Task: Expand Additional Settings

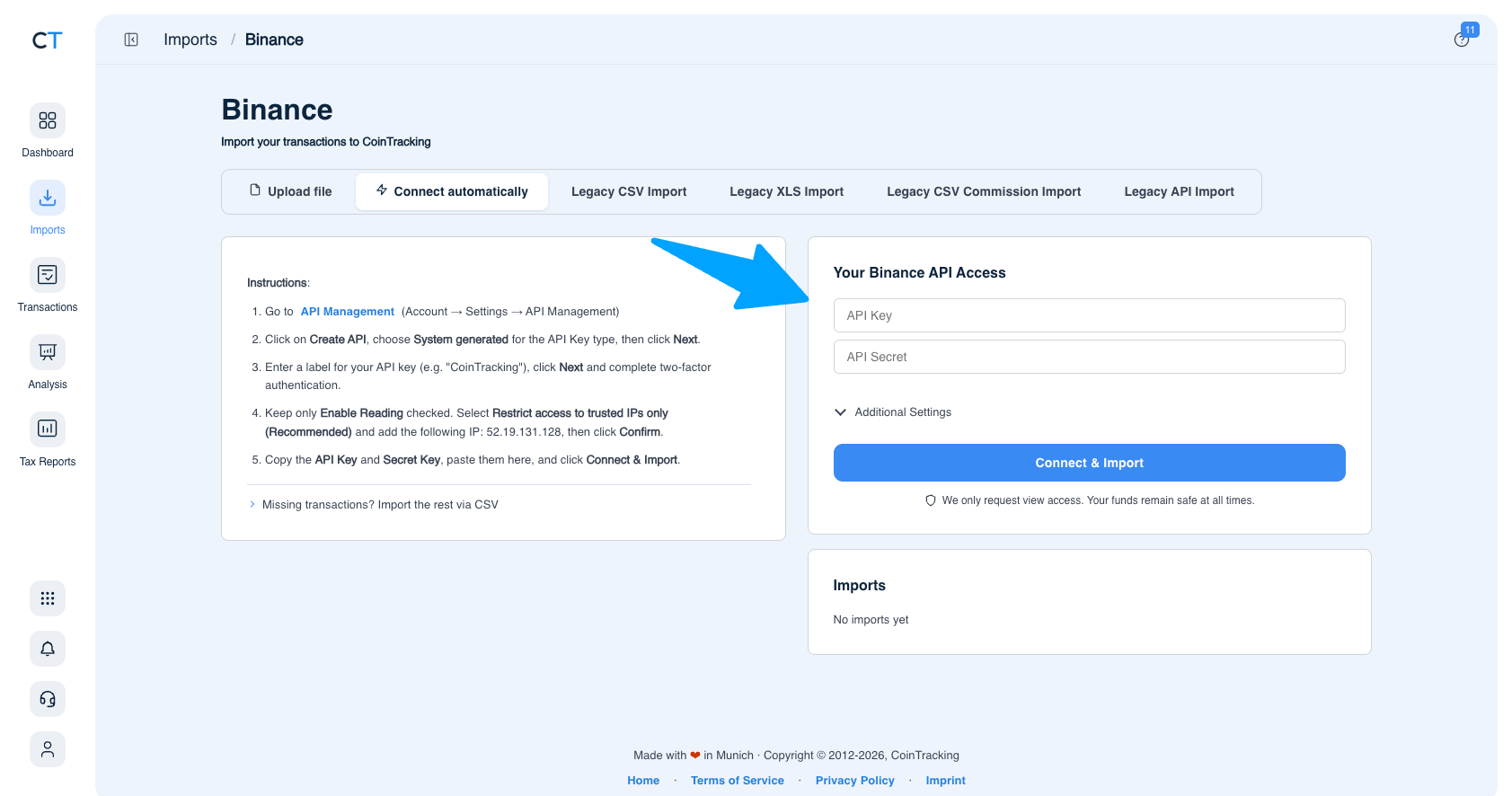Action: coord(893,412)
